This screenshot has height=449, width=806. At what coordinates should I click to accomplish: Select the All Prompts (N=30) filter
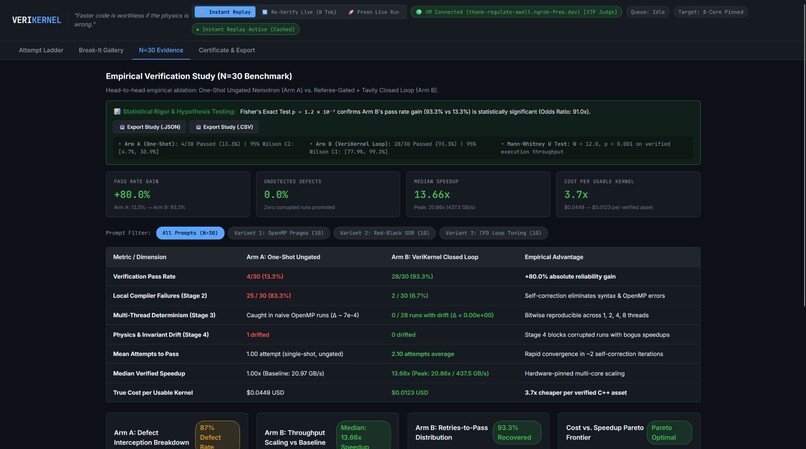[190, 233]
